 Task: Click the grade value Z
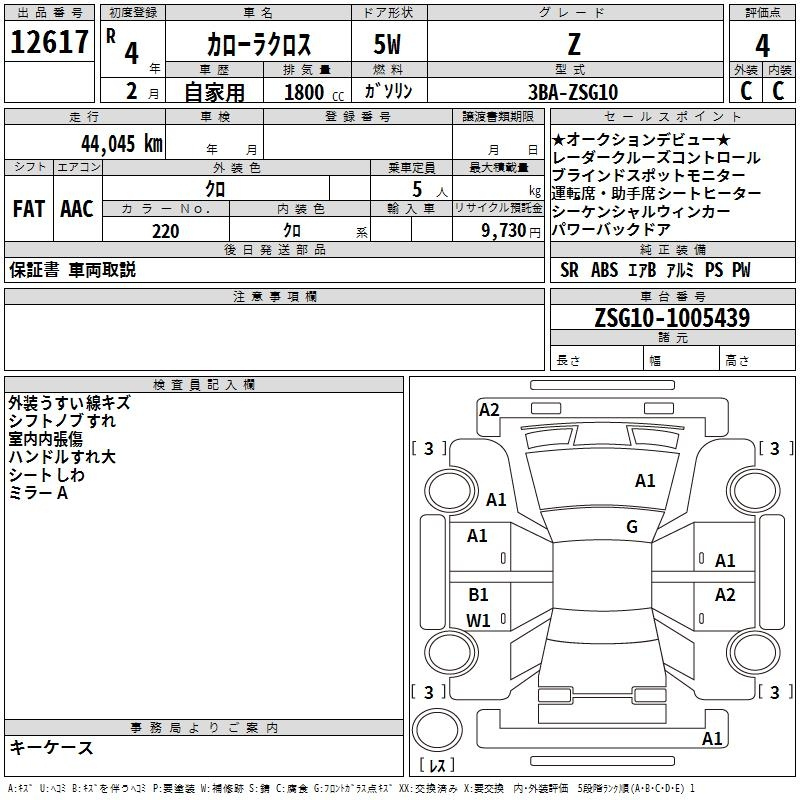(574, 44)
